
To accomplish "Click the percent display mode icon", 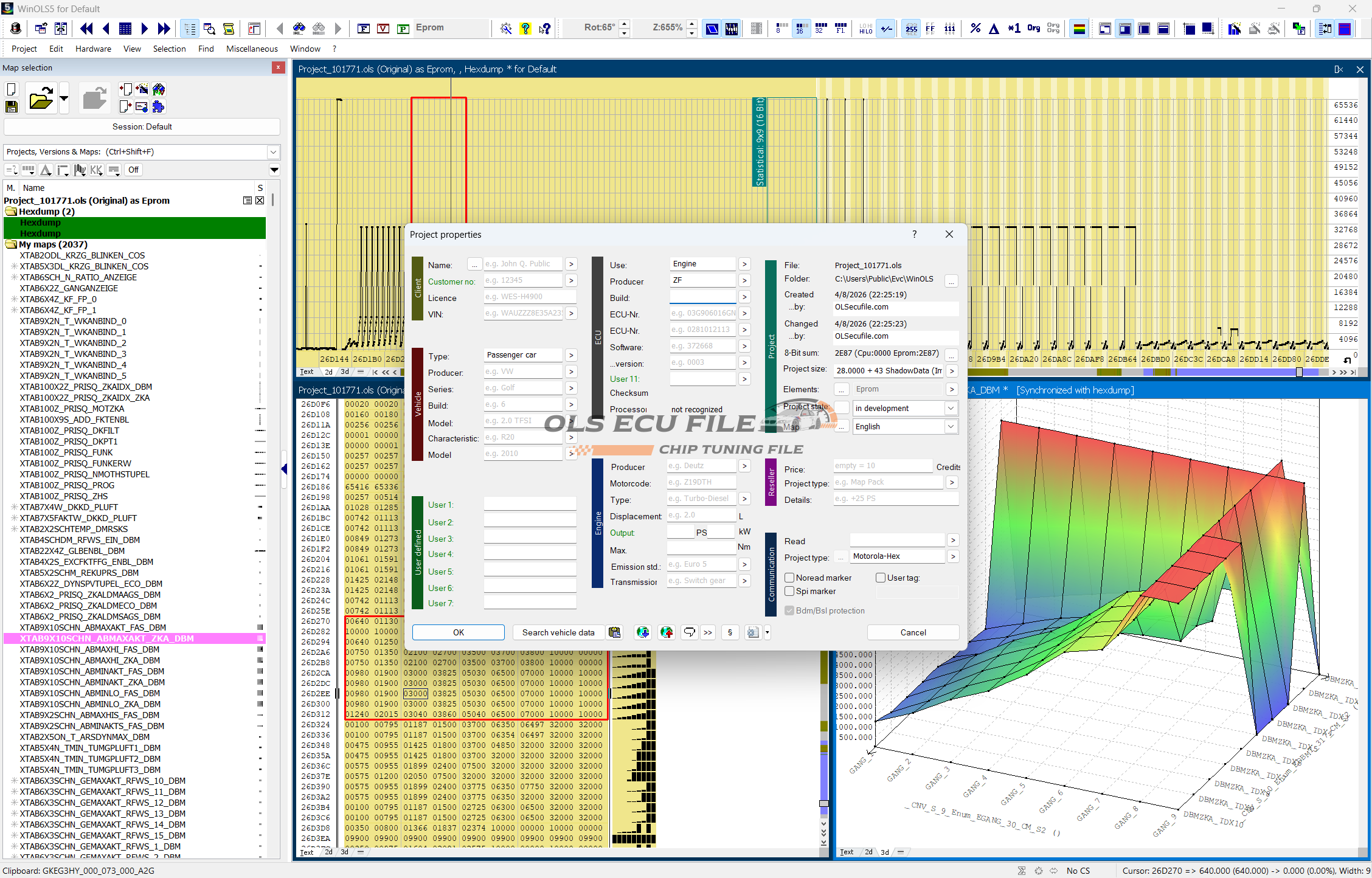I will point(975,28).
